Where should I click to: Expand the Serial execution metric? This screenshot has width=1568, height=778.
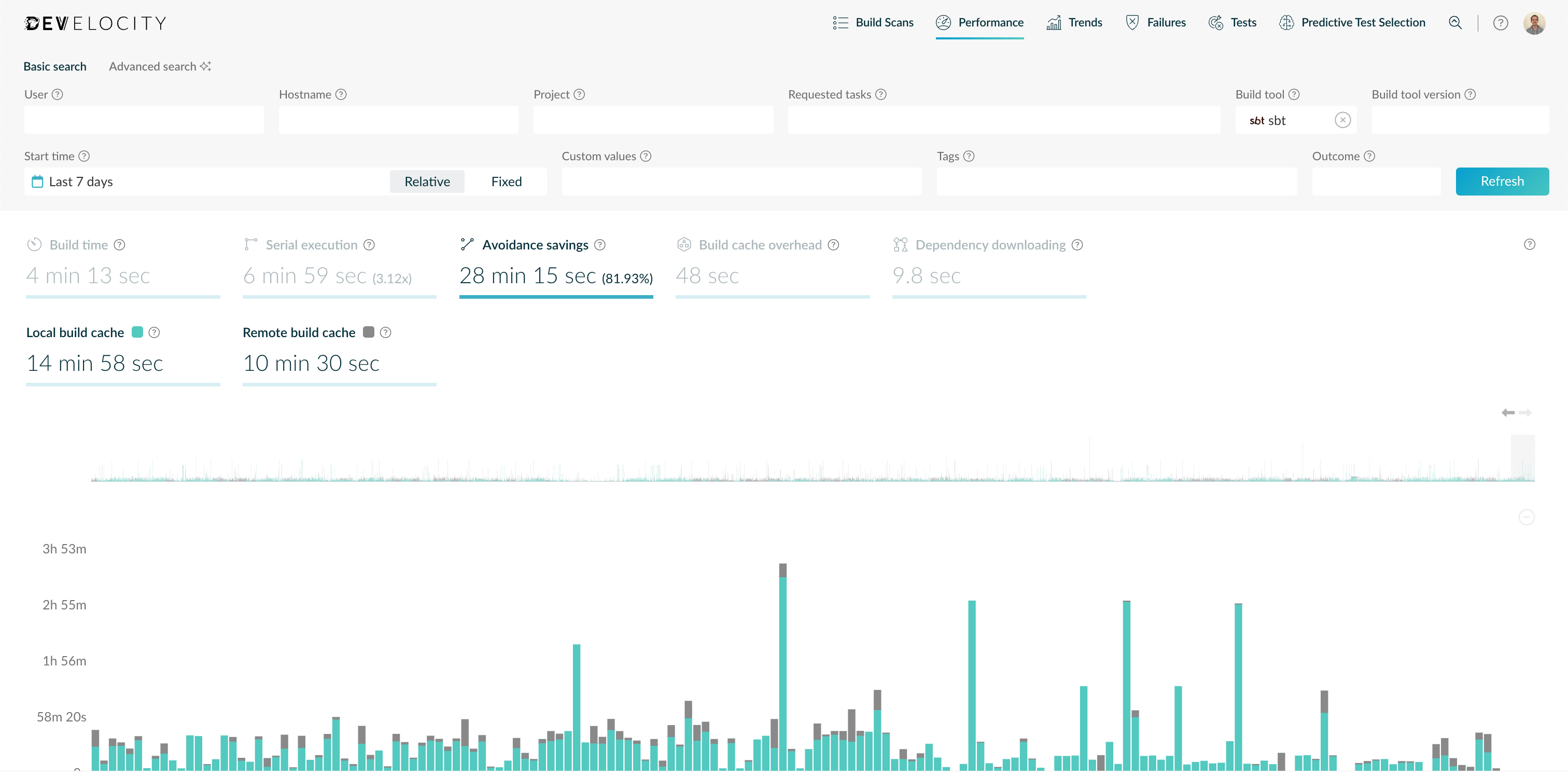[x=311, y=245]
